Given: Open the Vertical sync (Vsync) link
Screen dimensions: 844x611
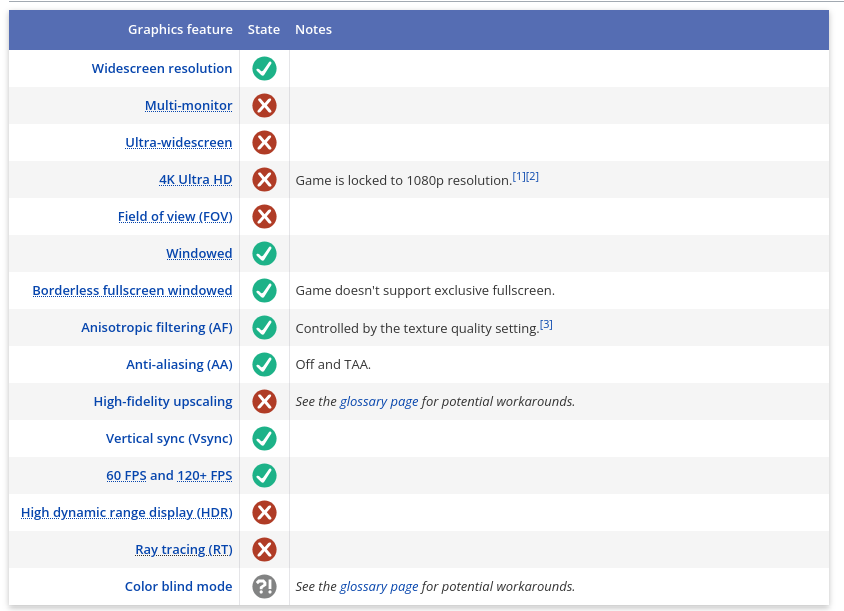Looking at the screenshot, I should 169,438.
